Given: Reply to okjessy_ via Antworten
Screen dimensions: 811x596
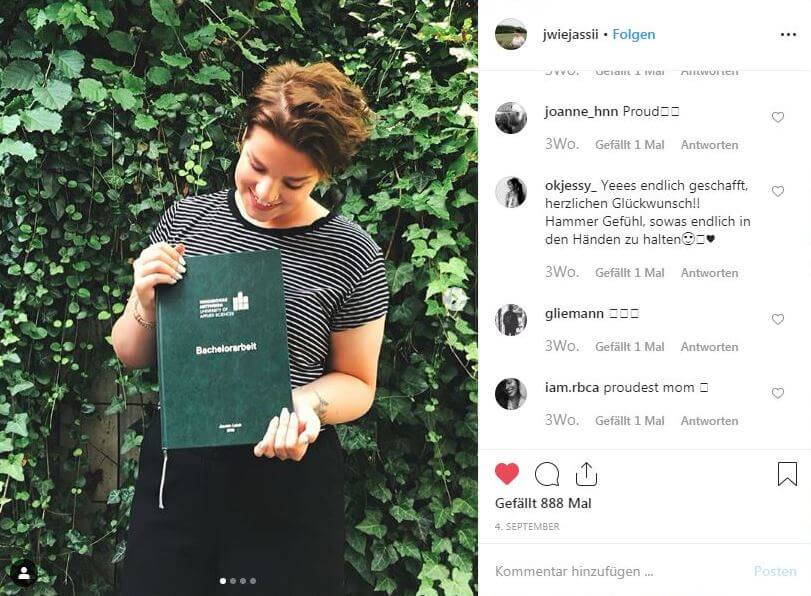Looking at the screenshot, I should (x=709, y=273).
